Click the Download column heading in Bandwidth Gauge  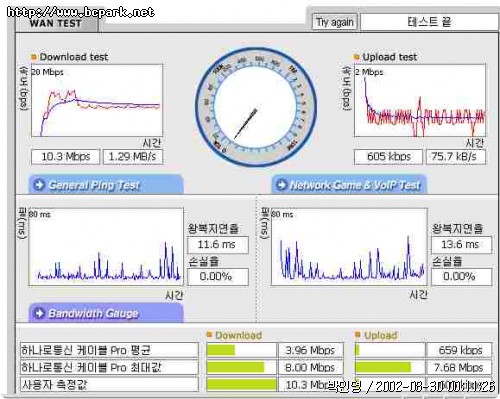point(238,335)
